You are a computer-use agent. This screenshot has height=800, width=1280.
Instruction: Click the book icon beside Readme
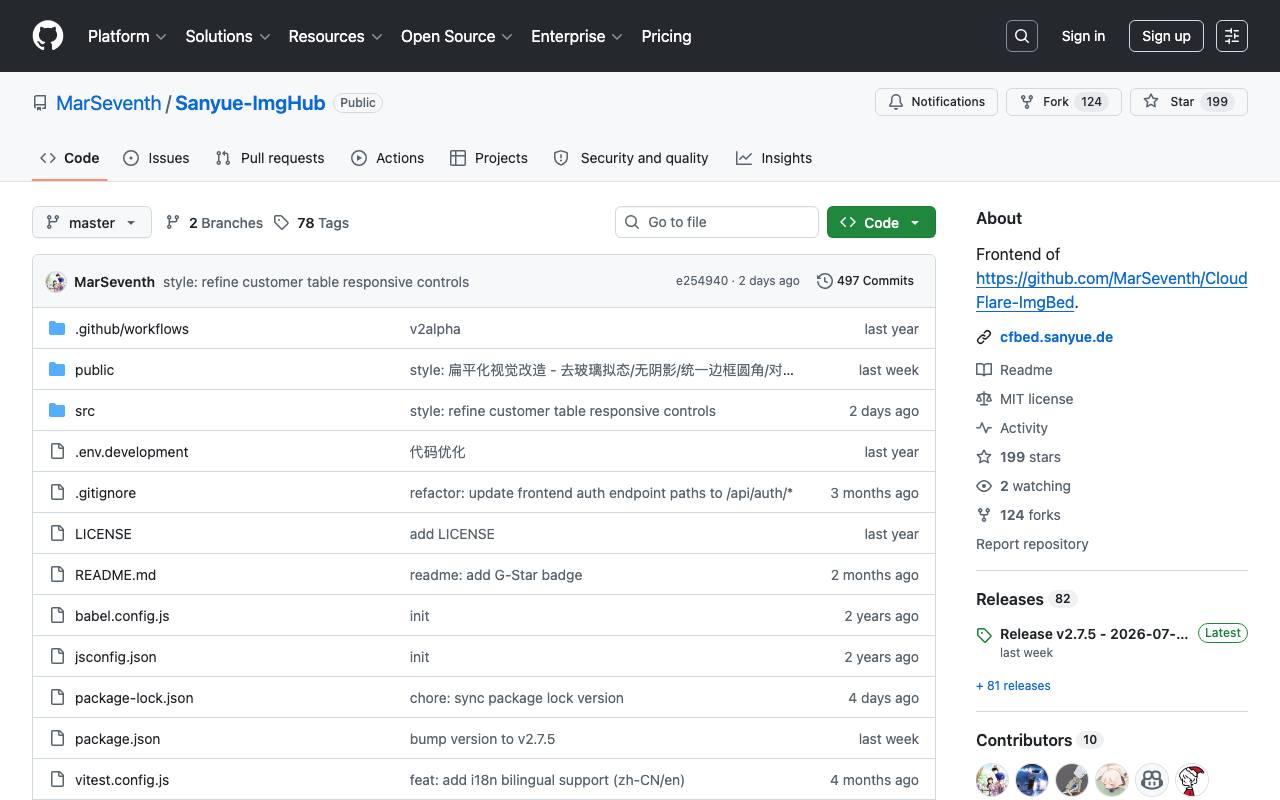(x=984, y=370)
